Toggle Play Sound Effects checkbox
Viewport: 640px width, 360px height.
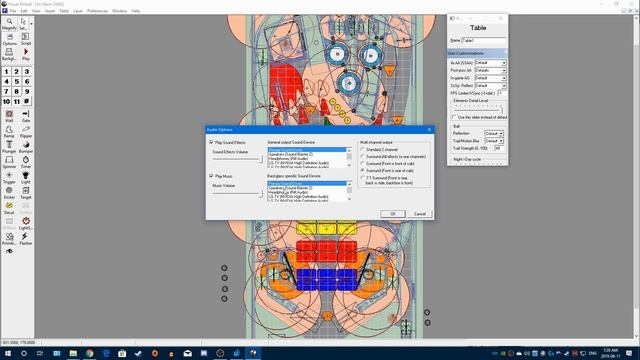(x=211, y=142)
